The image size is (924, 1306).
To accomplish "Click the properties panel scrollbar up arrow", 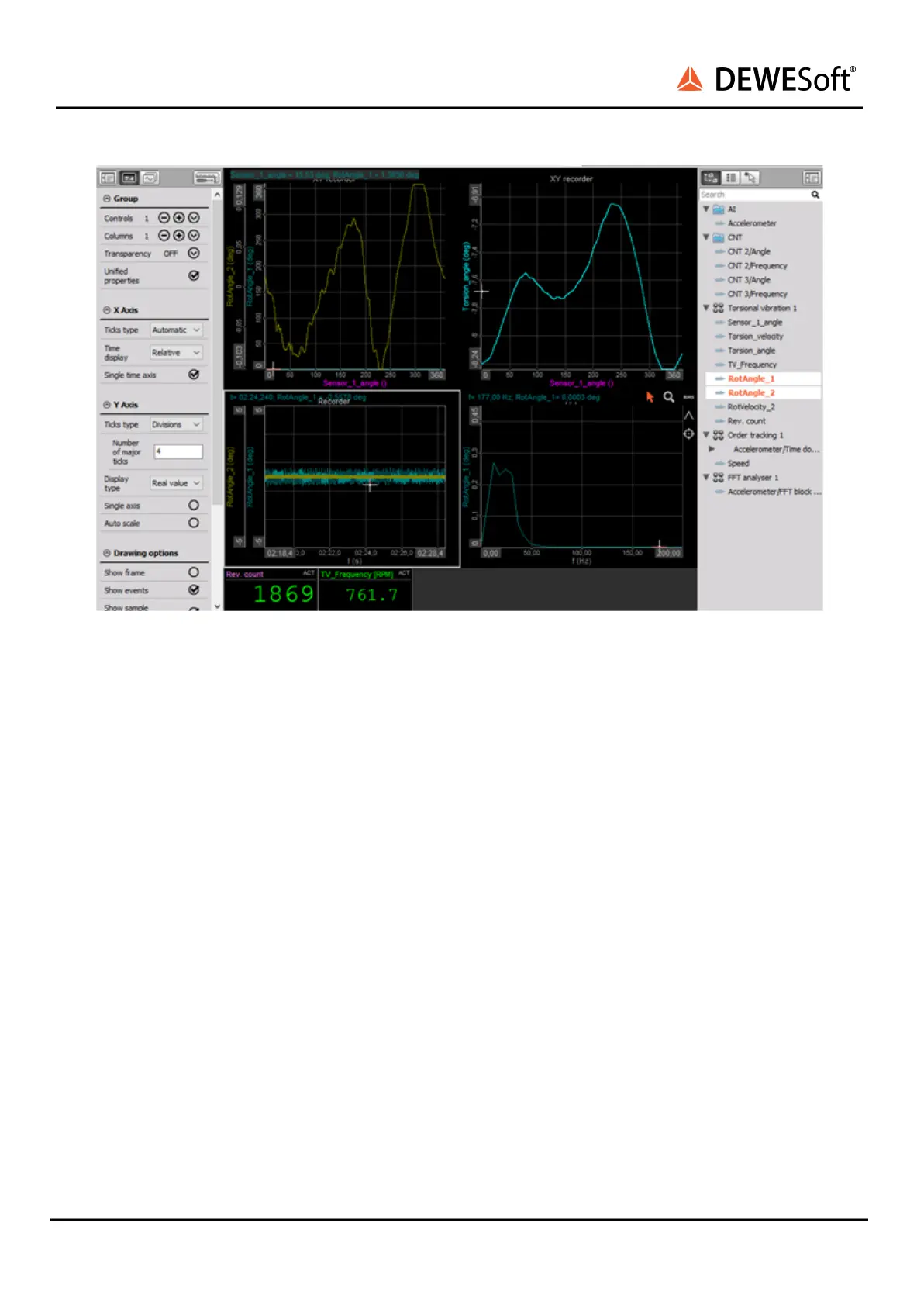I will coord(217,195).
